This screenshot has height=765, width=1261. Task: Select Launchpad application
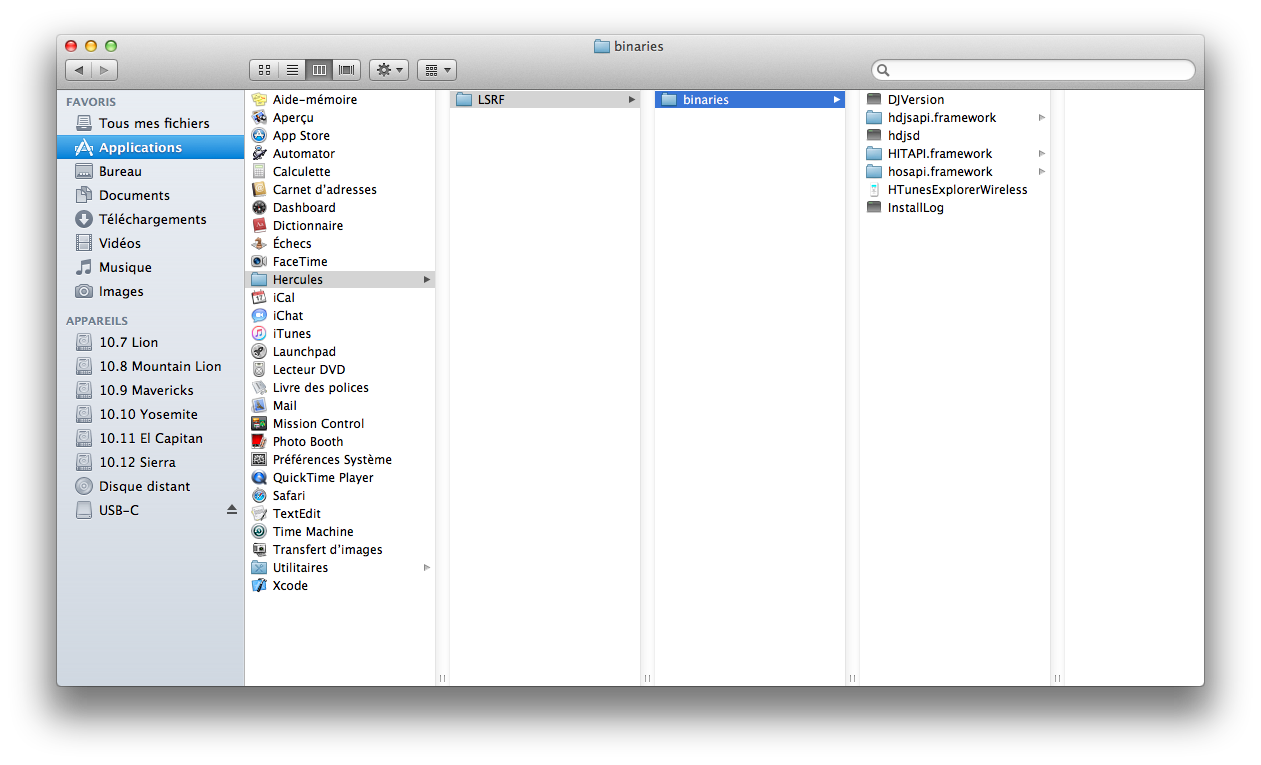point(341,351)
